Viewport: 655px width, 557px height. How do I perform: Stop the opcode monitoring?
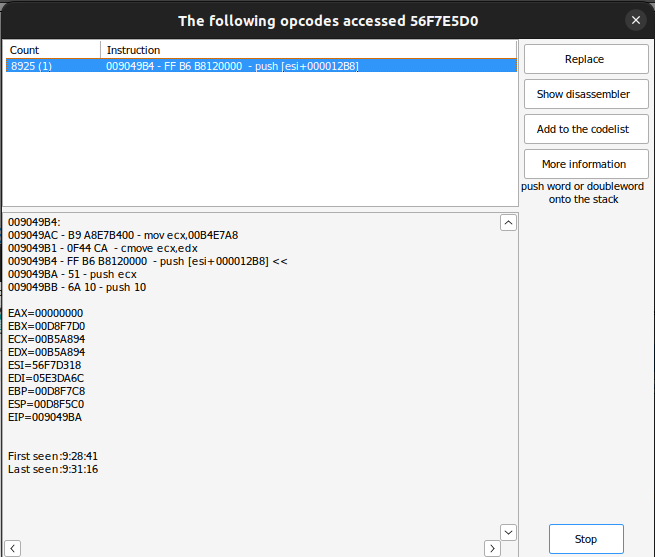[x=586, y=539]
